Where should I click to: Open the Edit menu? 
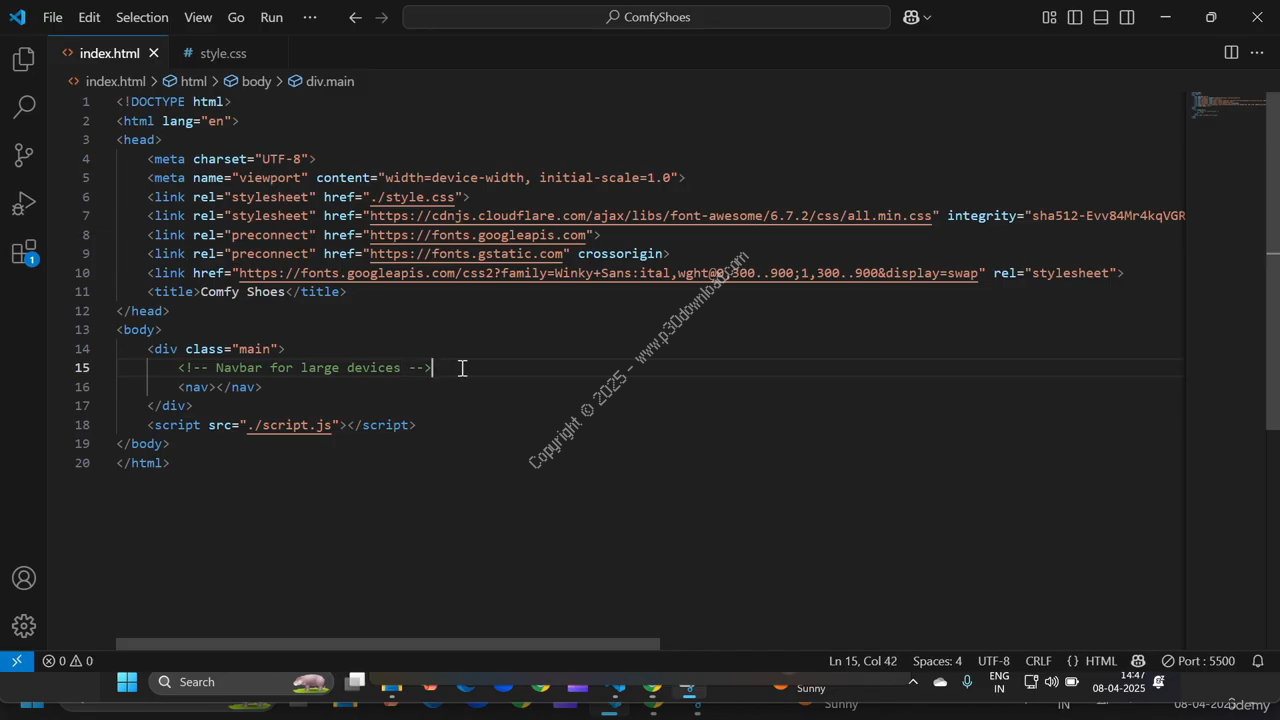point(89,17)
